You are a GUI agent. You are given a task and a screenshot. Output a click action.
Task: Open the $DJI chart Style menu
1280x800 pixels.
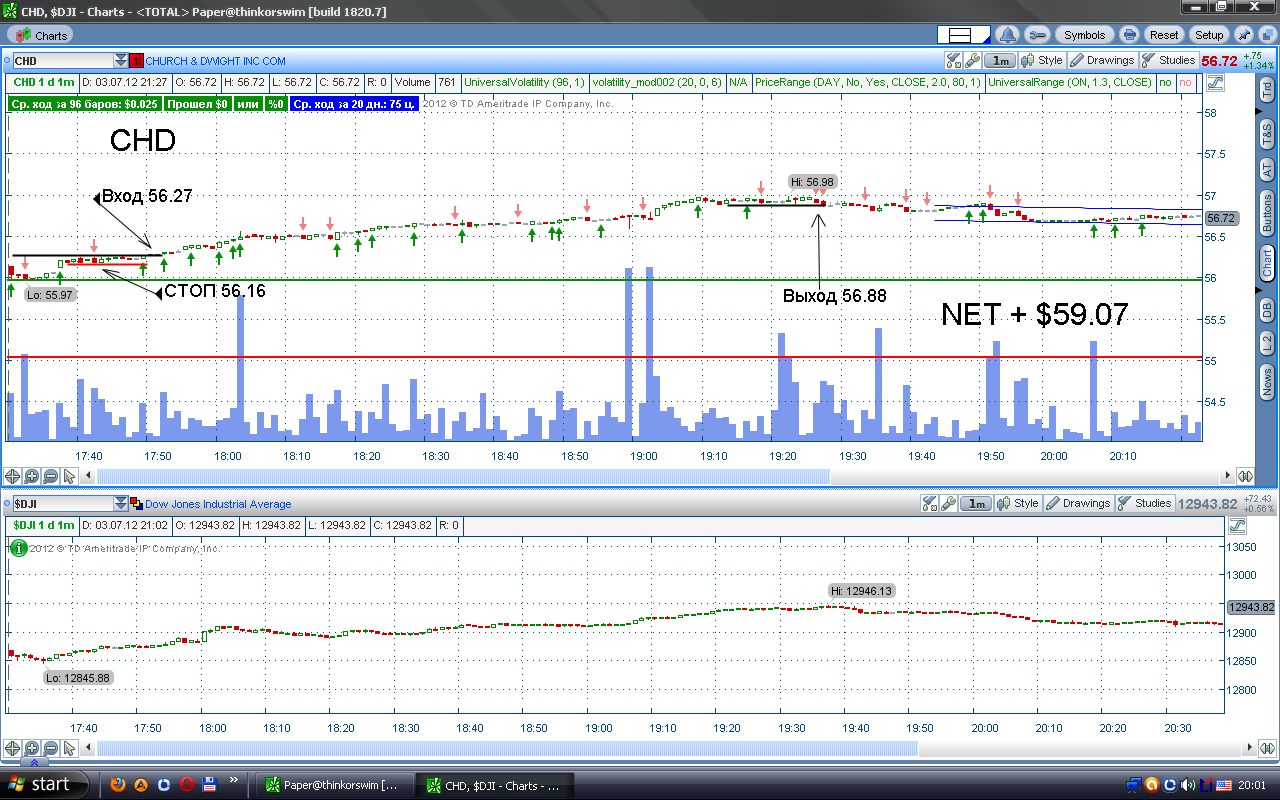[1018, 503]
